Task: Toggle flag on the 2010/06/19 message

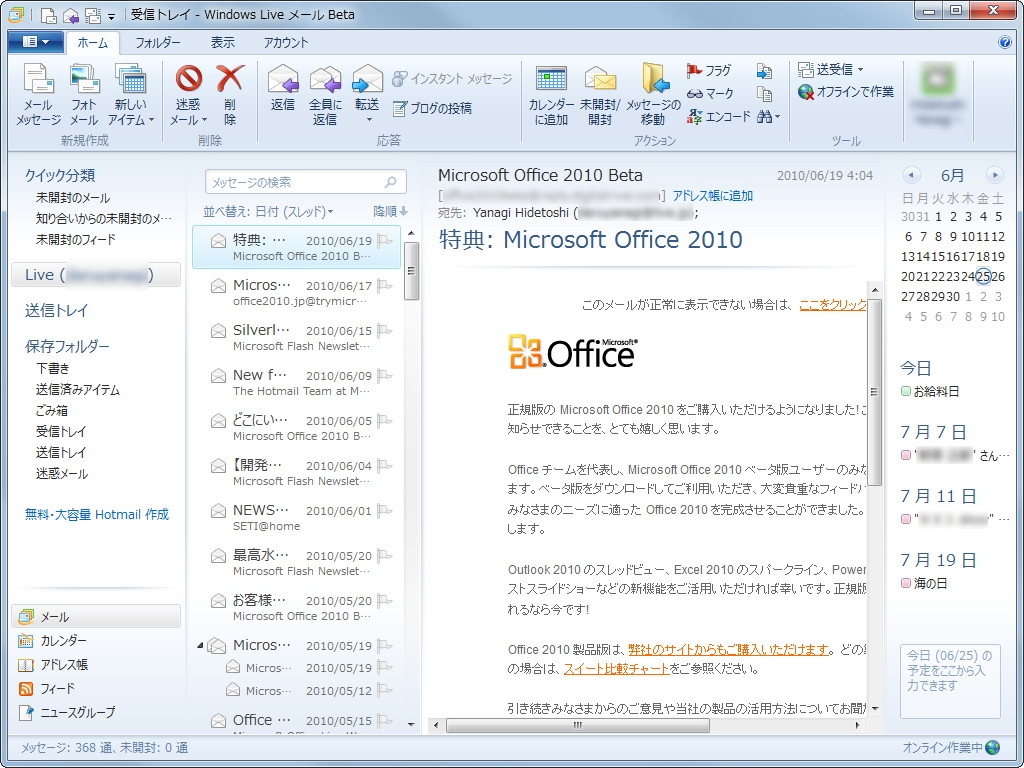Action: click(x=385, y=240)
